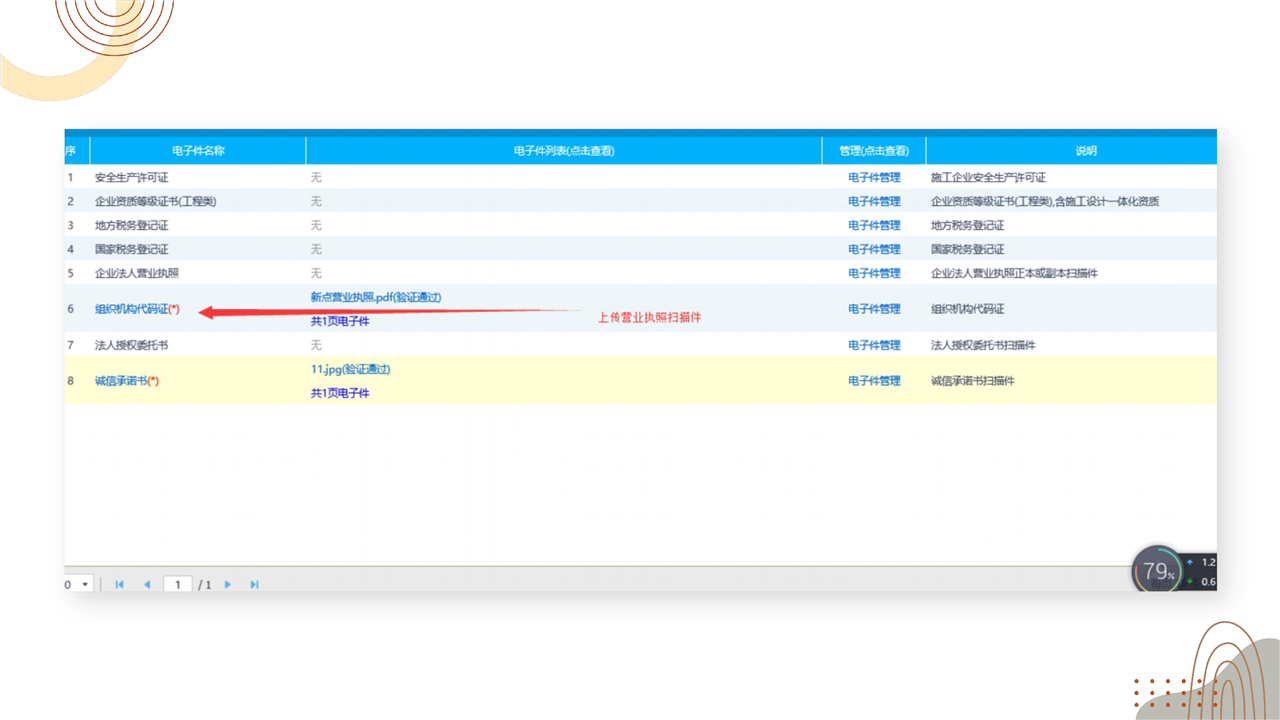
Task: Click the page number input field
Action: click(177, 584)
